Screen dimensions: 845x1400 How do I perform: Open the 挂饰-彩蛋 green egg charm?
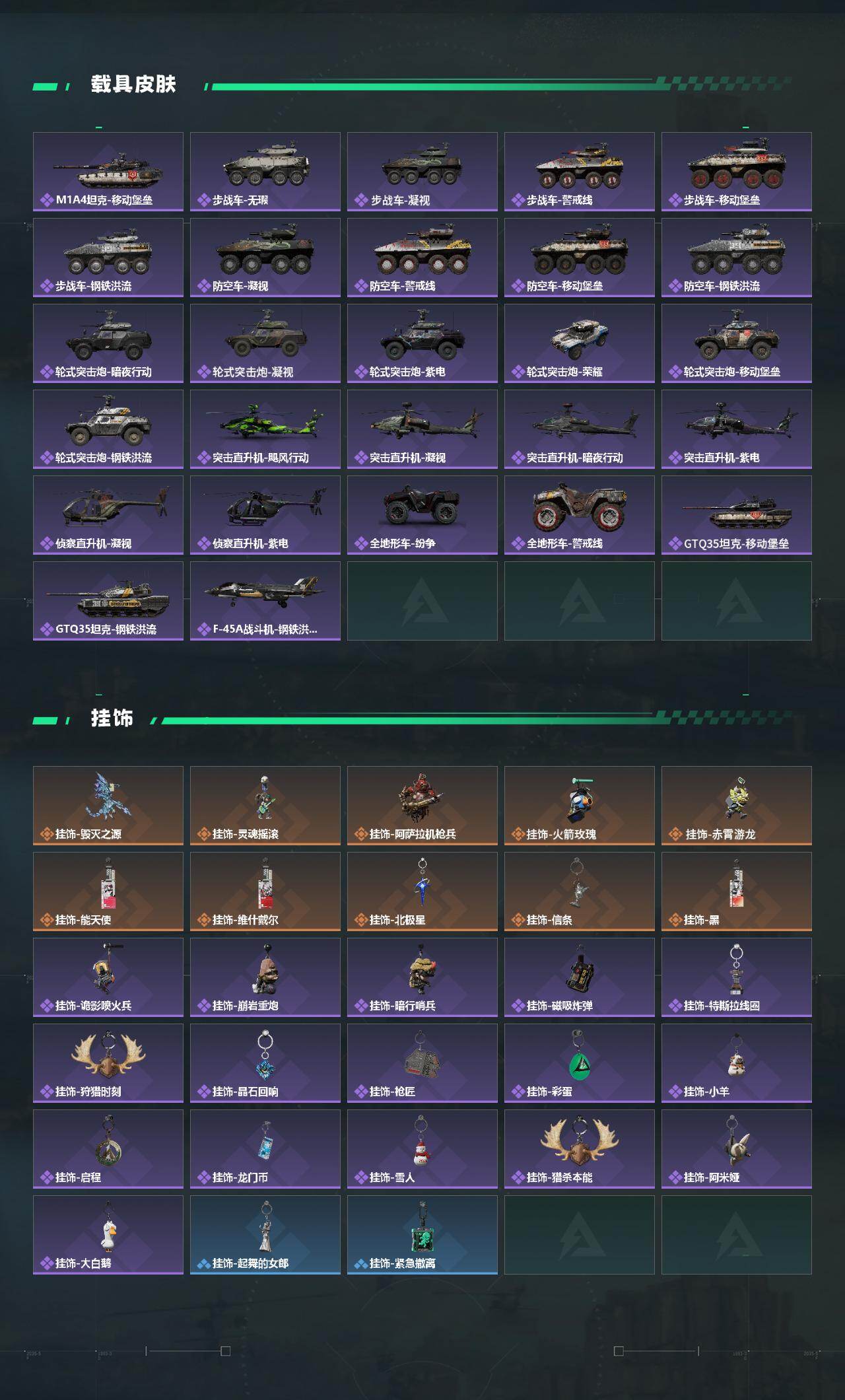coord(580,1063)
